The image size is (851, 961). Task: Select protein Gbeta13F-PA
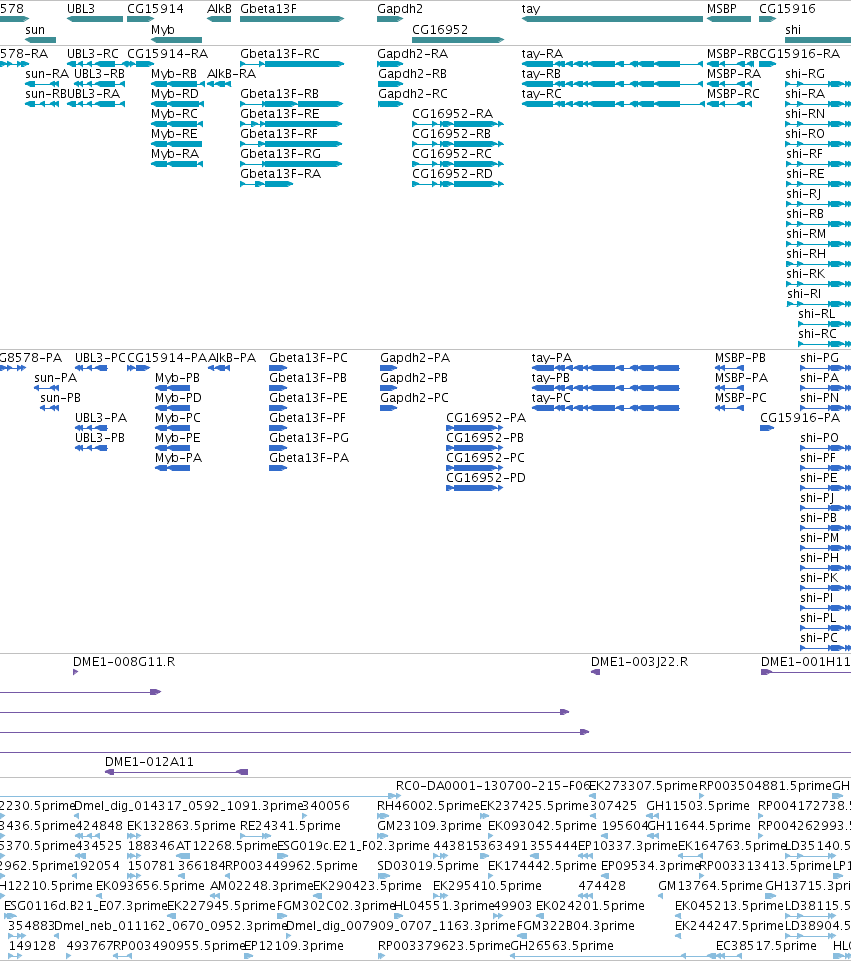click(x=278, y=468)
